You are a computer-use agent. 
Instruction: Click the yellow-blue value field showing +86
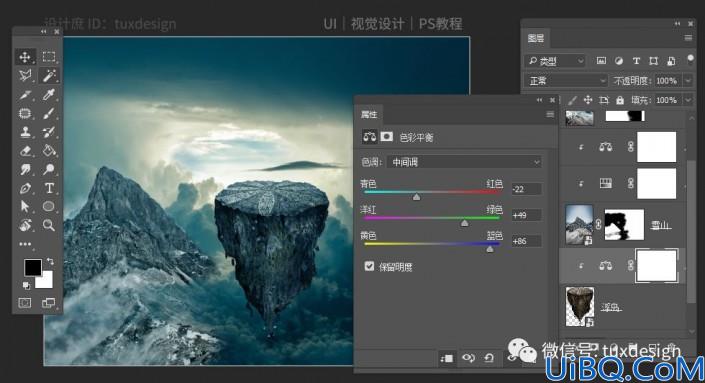coord(526,241)
